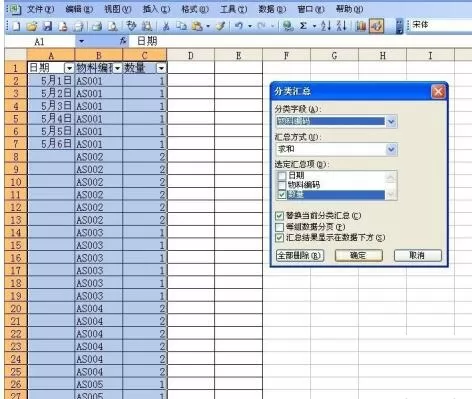Image resolution: width=472 pixels, height=399 pixels.
Task: Select column D header
Action: (x=191, y=55)
